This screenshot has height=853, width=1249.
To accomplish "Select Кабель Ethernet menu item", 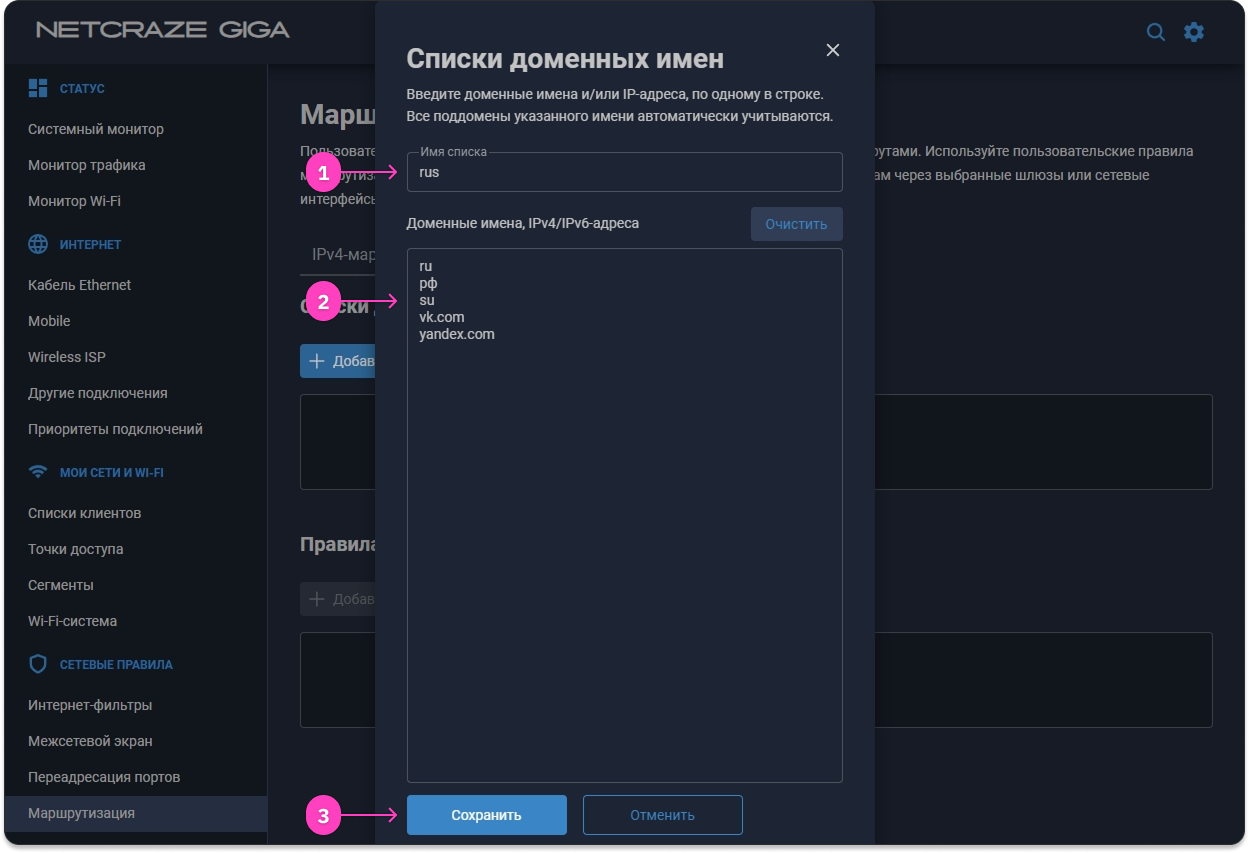I will tap(80, 285).
